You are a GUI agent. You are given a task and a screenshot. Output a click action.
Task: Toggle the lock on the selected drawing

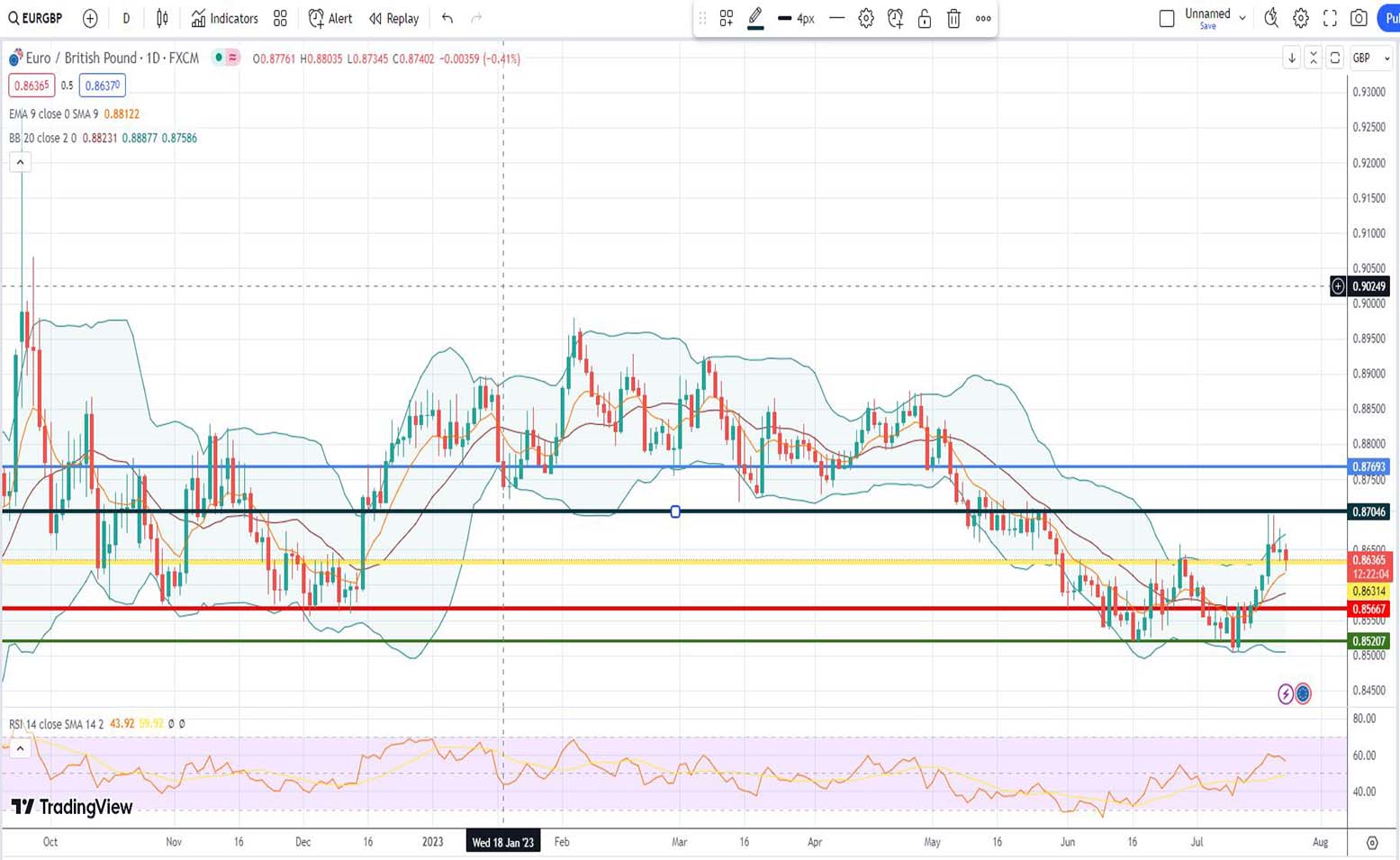point(925,18)
